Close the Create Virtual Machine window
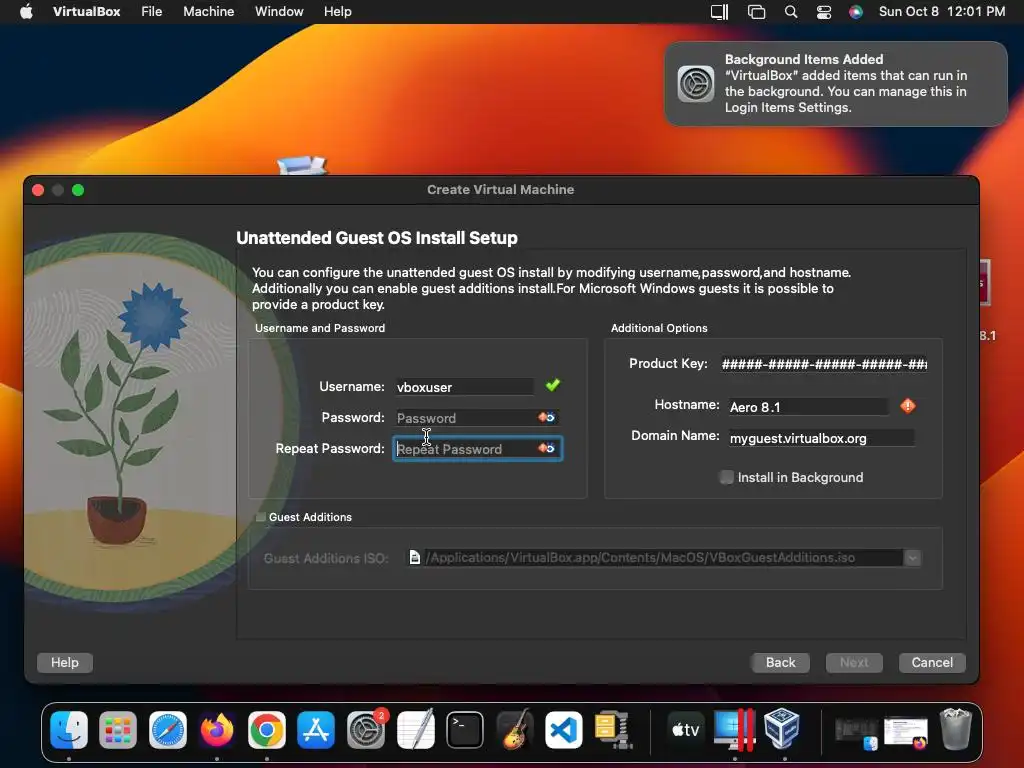 (38, 190)
